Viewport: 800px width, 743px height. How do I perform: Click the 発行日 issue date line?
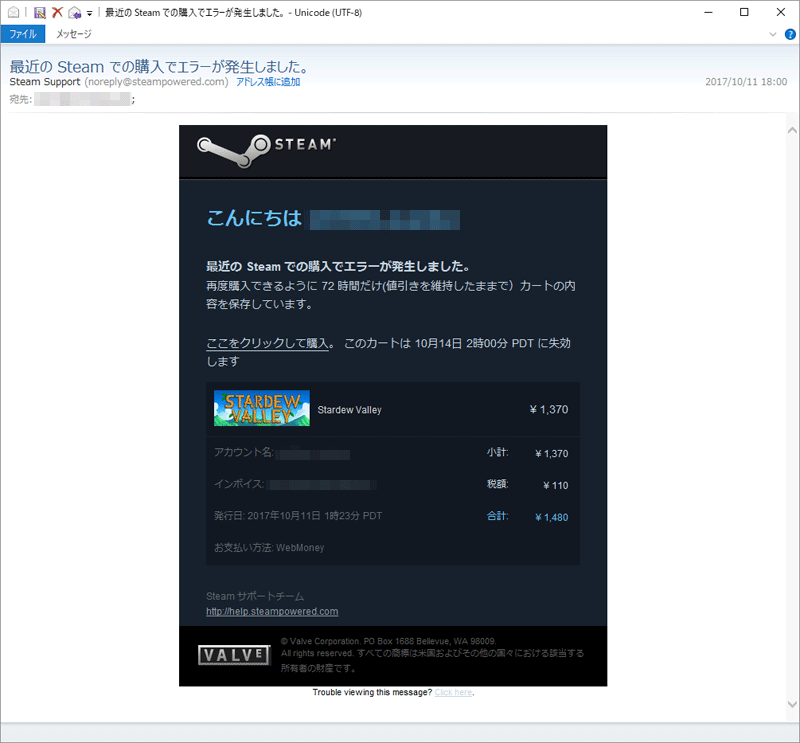pyautogui.click(x=298, y=516)
